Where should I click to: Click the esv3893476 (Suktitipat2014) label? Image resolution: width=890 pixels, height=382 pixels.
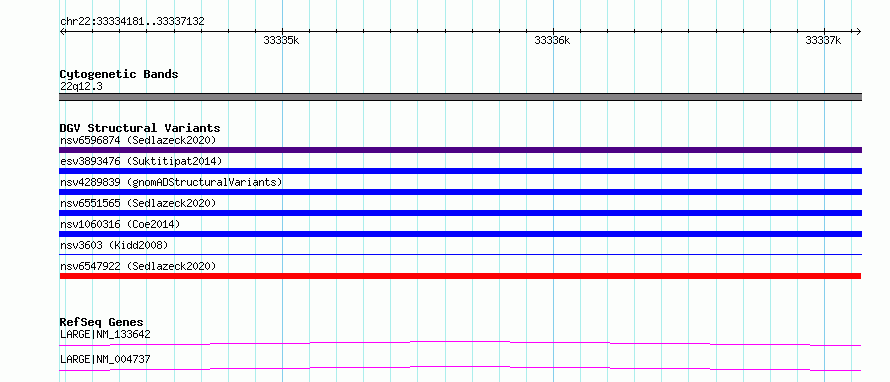[x=141, y=161]
